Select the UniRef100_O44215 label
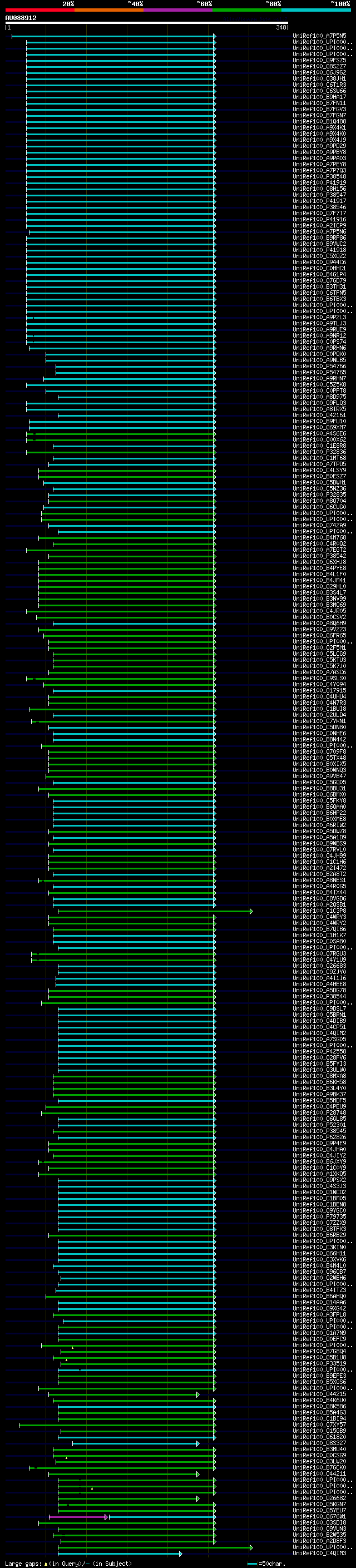The width and height of the screenshot is (356, 1568). (319, 1394)
